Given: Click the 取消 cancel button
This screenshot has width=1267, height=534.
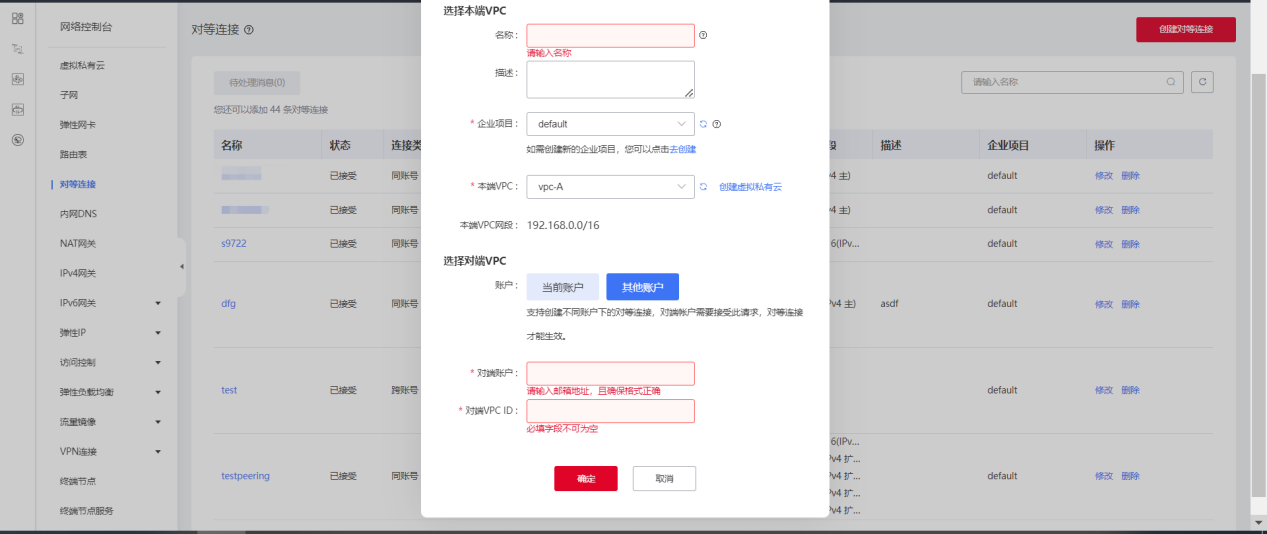Looking at the screenshot, I should point(664,479).
